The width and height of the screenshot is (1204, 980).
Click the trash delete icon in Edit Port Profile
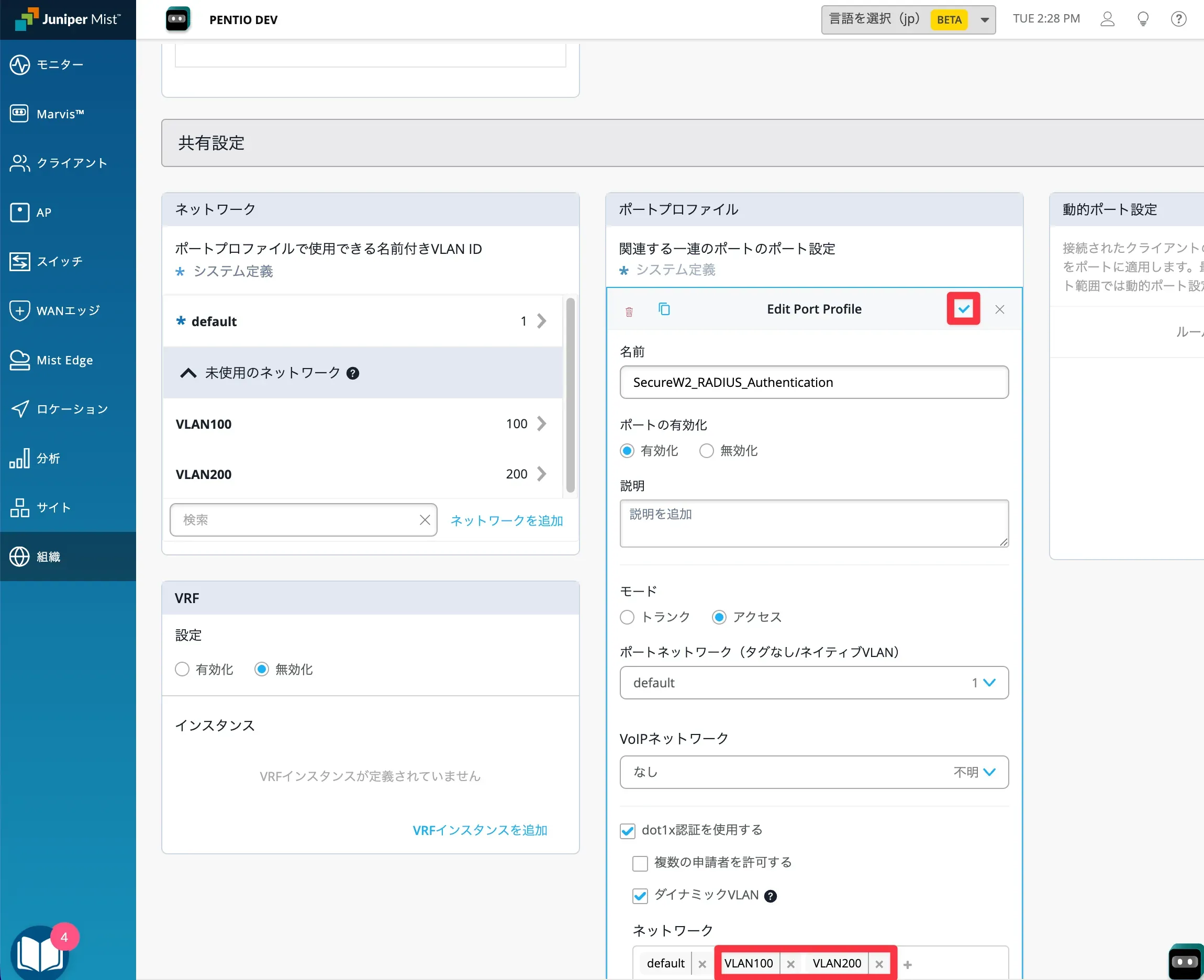[x=629, y=311]
